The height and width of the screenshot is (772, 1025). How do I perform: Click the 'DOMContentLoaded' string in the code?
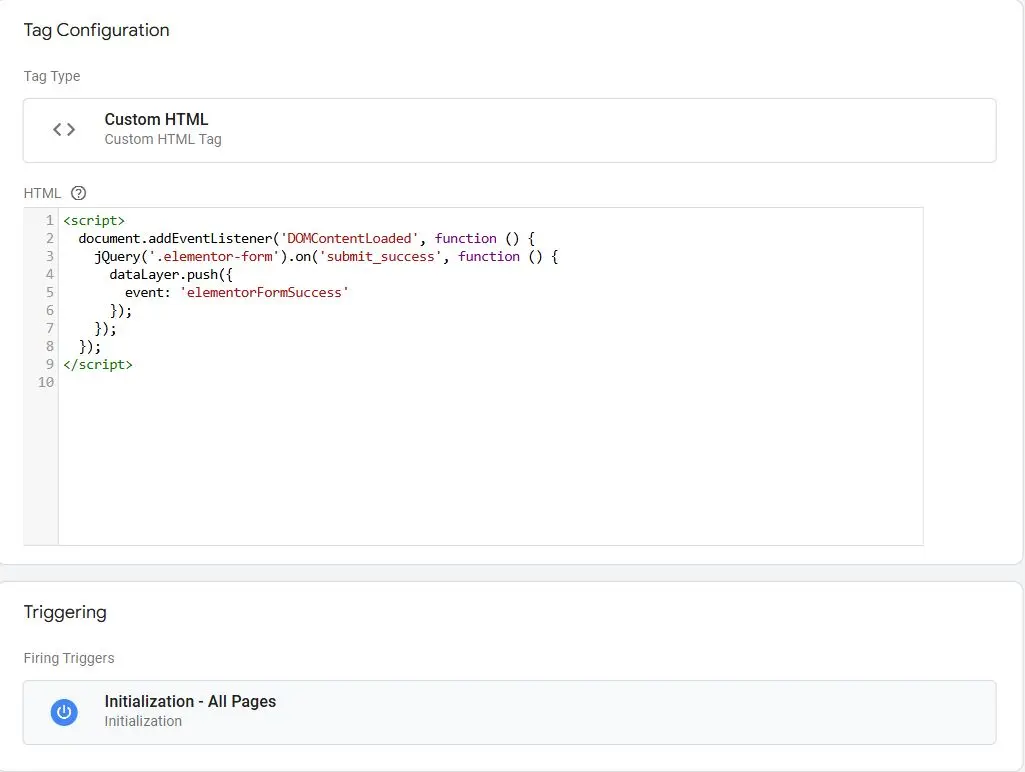(x=349, y=238)
